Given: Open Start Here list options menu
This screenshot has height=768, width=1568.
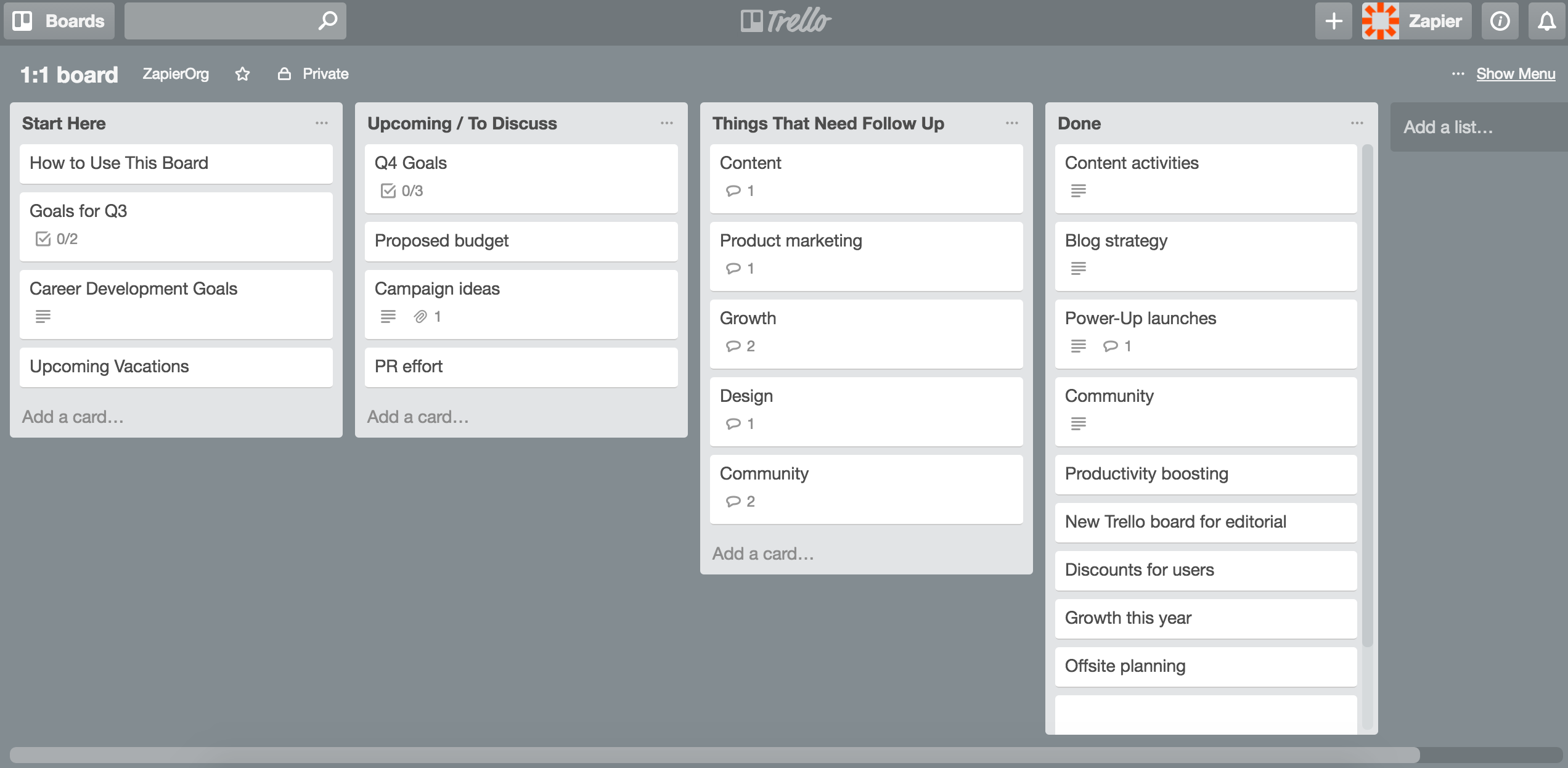Looking at the screenshot, I should tap(321, 123).
